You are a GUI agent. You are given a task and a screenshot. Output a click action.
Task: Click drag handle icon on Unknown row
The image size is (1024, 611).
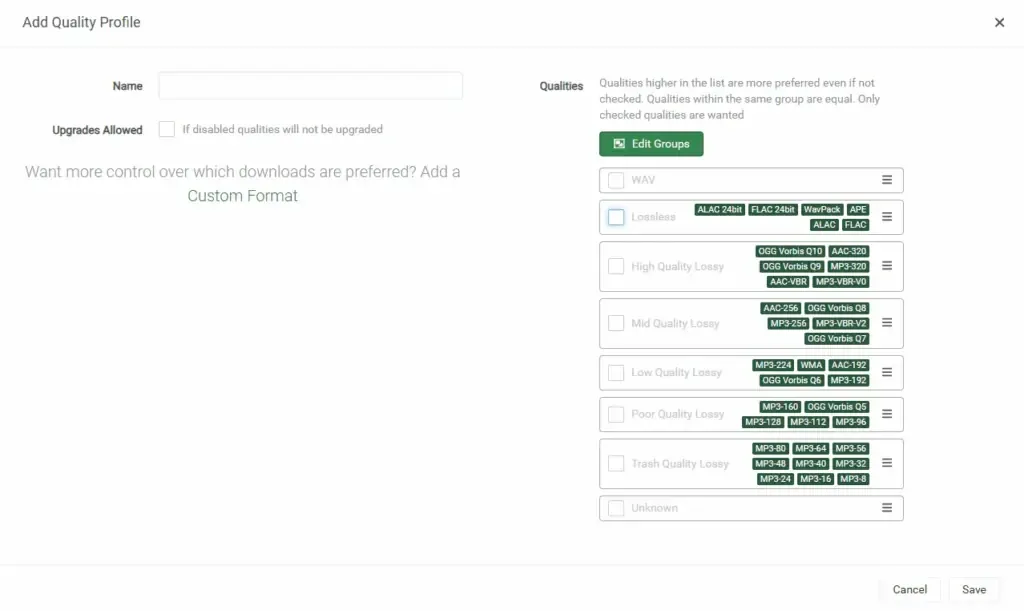[x=886, y=508]
